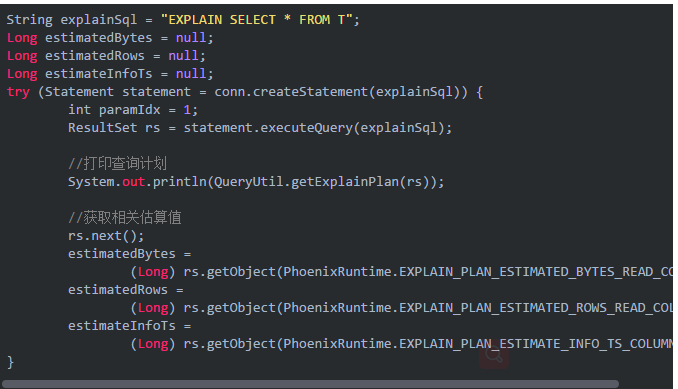Click the //获取相关估算值 comment

pos(125,217)
